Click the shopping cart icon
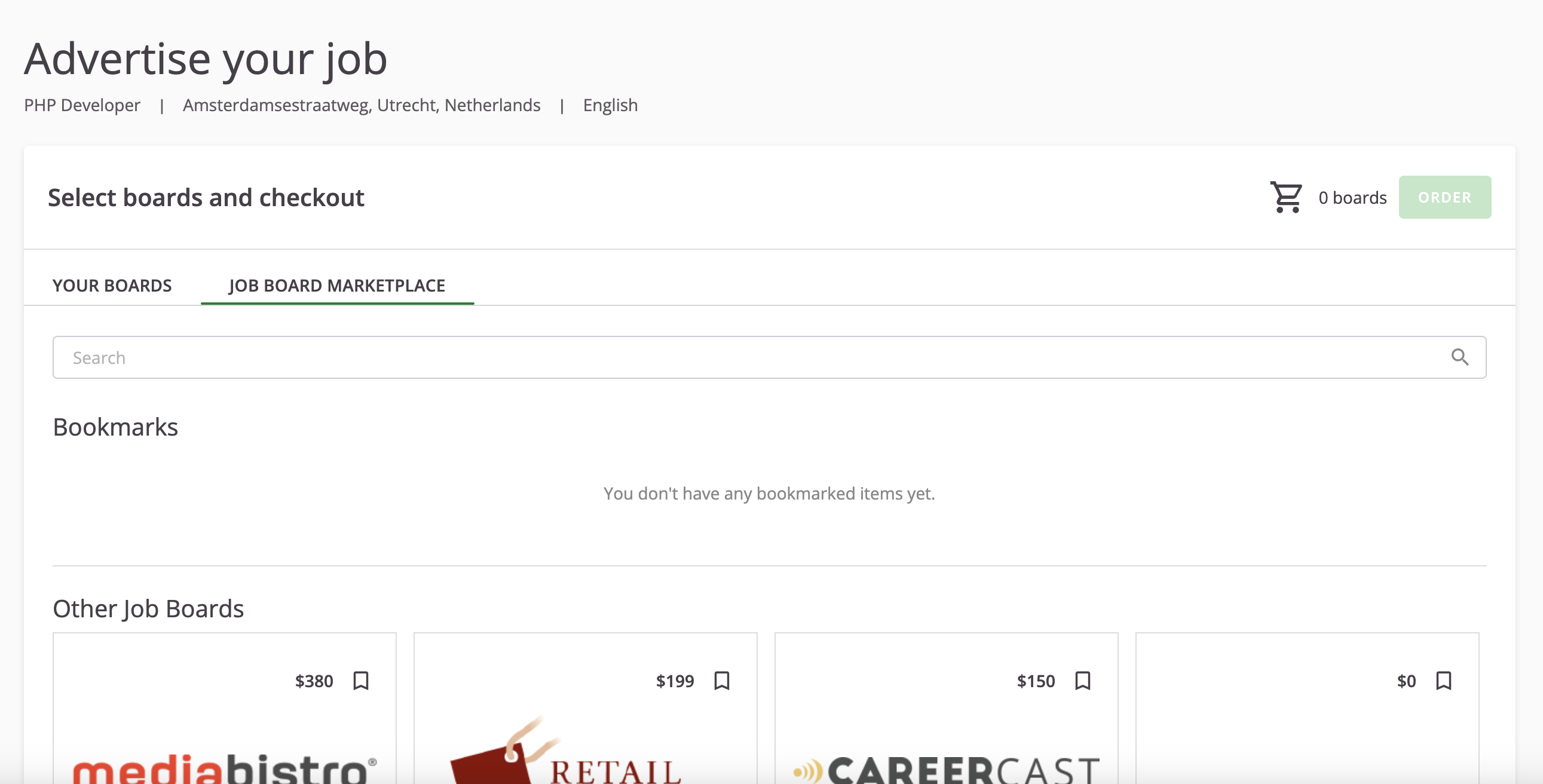 tap(1286, 197)
